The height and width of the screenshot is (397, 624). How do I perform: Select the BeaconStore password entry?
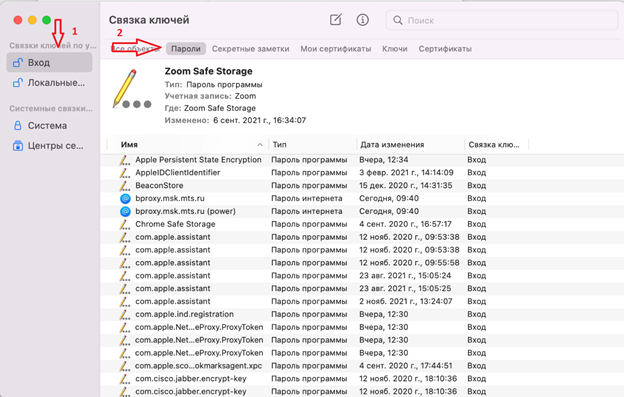pyautogui.click(x=362, y=185)
